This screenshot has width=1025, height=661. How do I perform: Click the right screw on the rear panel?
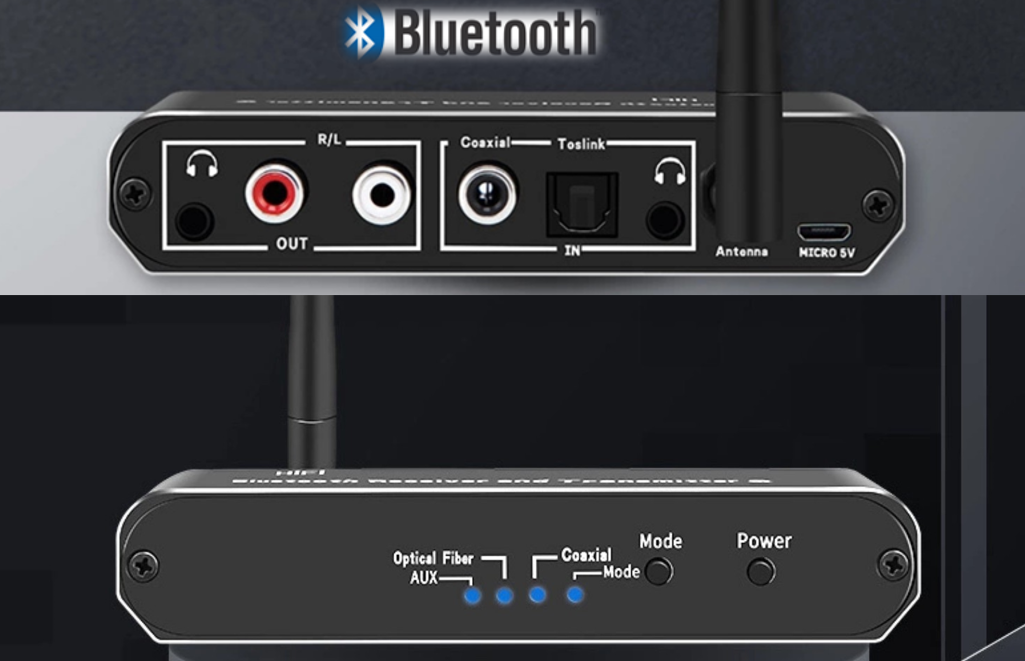click(x=878, y=205)
